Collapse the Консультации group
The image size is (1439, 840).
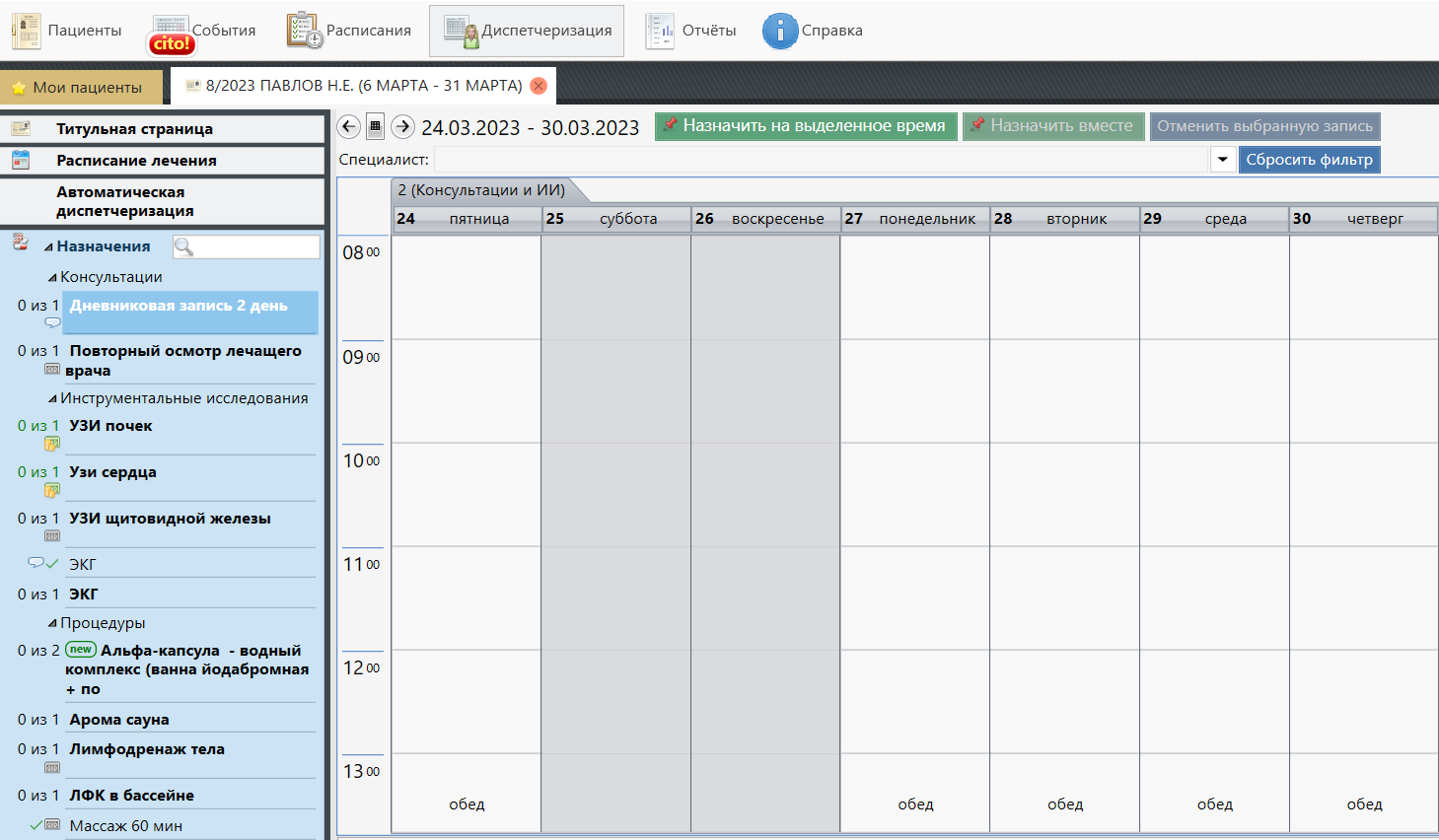52,278
